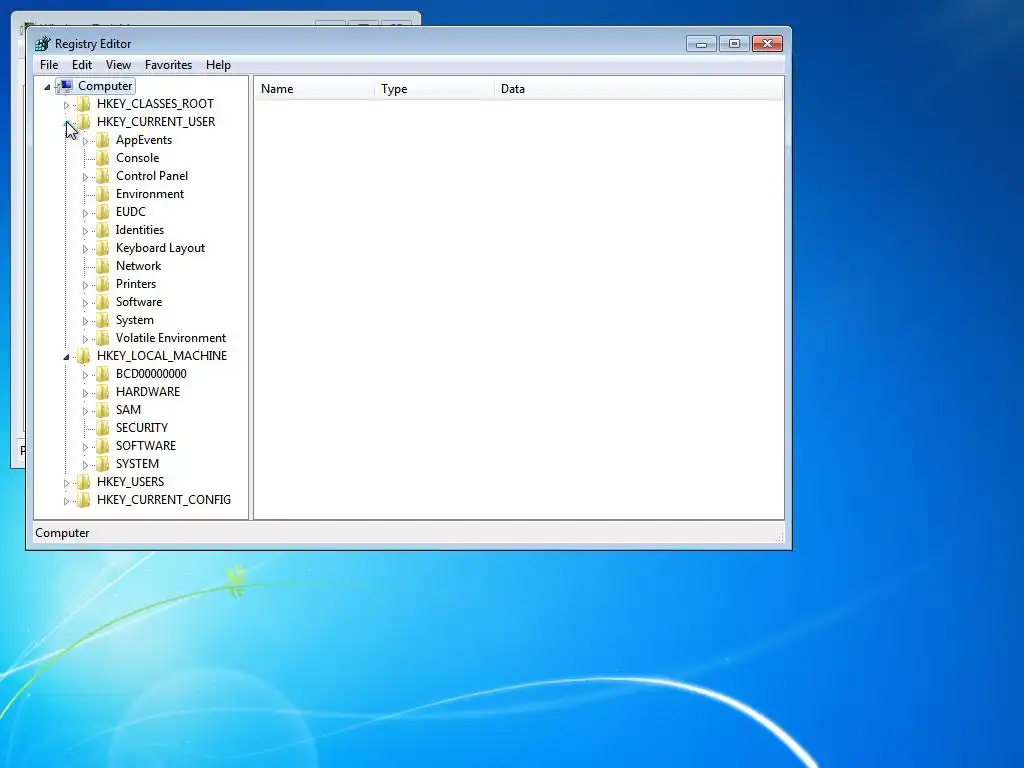The height and width of the screenshot is (768, 1024).
Task: Close the Registry Editor window
Action: pyautogui.click(x=767, y=44)
